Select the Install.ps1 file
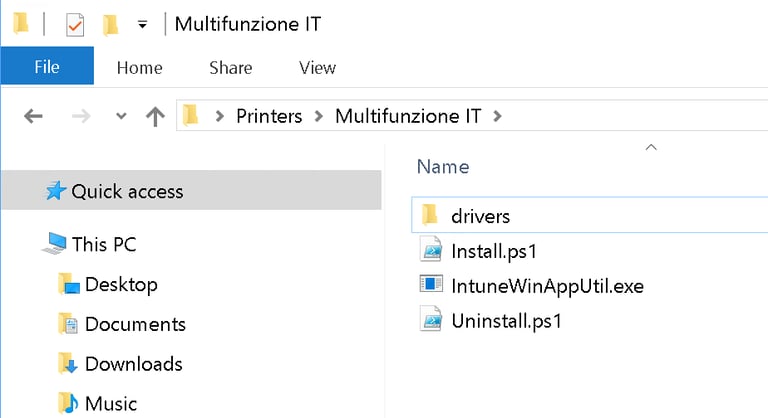Screen dimensions: 768x418 [x=494, y=251]
